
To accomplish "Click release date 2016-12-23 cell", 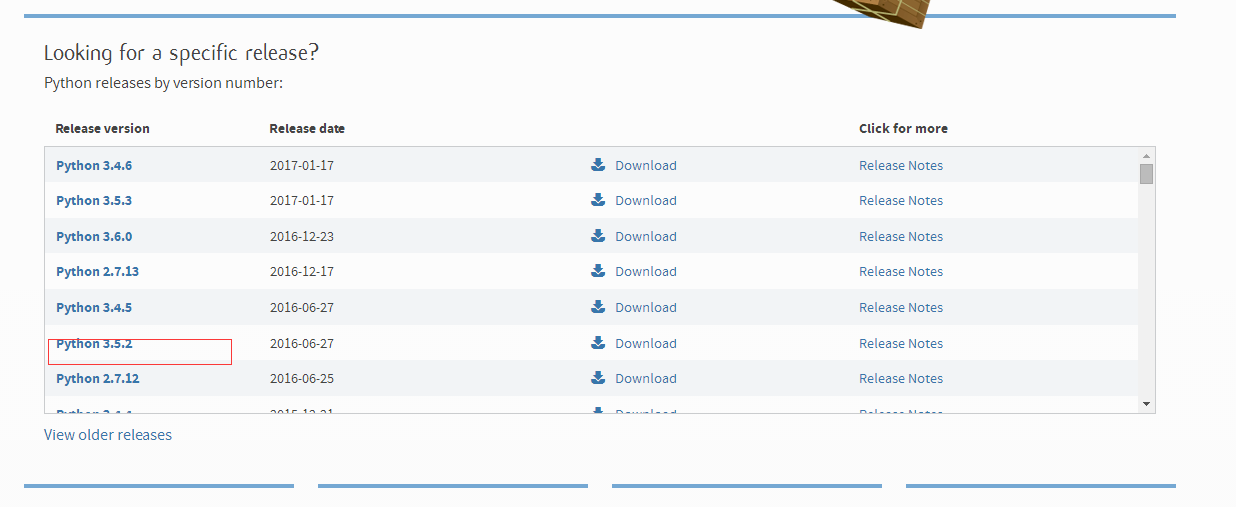I will (x=302, y=237).
